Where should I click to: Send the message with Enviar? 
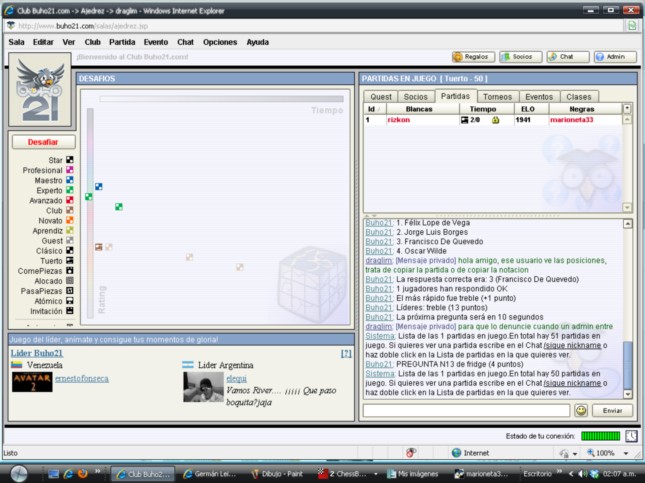pyautogui.click(x=612, y=411)
